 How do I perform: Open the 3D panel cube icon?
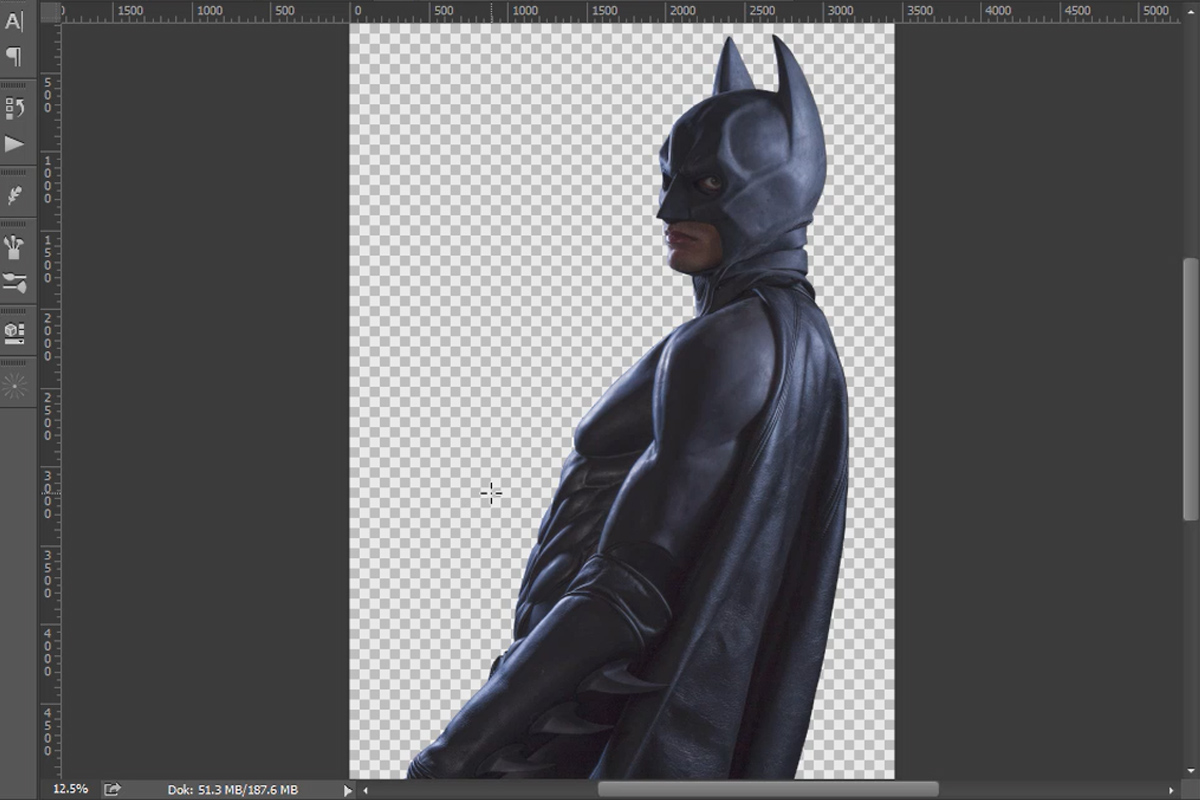[x=14, y=332]
